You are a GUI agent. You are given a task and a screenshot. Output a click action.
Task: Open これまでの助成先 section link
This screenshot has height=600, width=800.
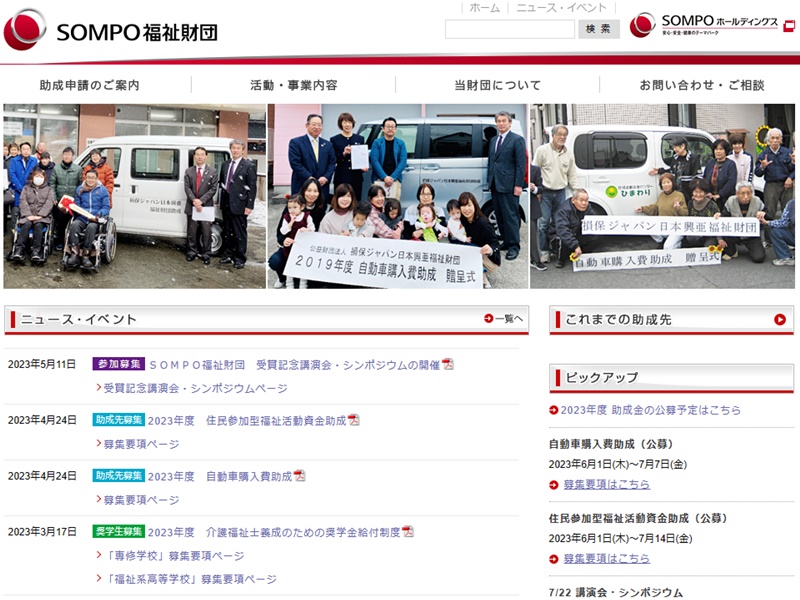pos(671,319)
